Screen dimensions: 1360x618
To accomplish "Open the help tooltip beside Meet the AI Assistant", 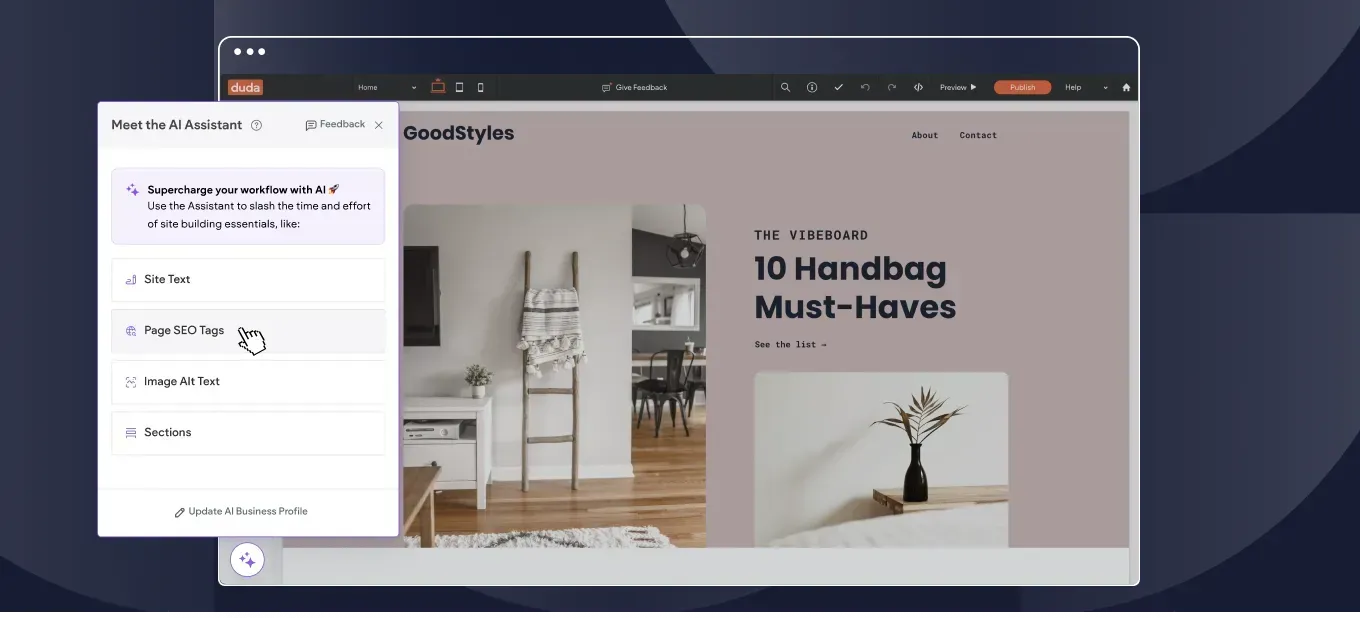I will [256, 125].
